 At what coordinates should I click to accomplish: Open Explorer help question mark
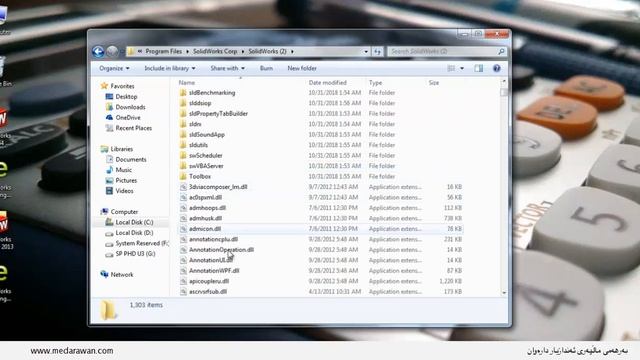click(x=496, y=69)
